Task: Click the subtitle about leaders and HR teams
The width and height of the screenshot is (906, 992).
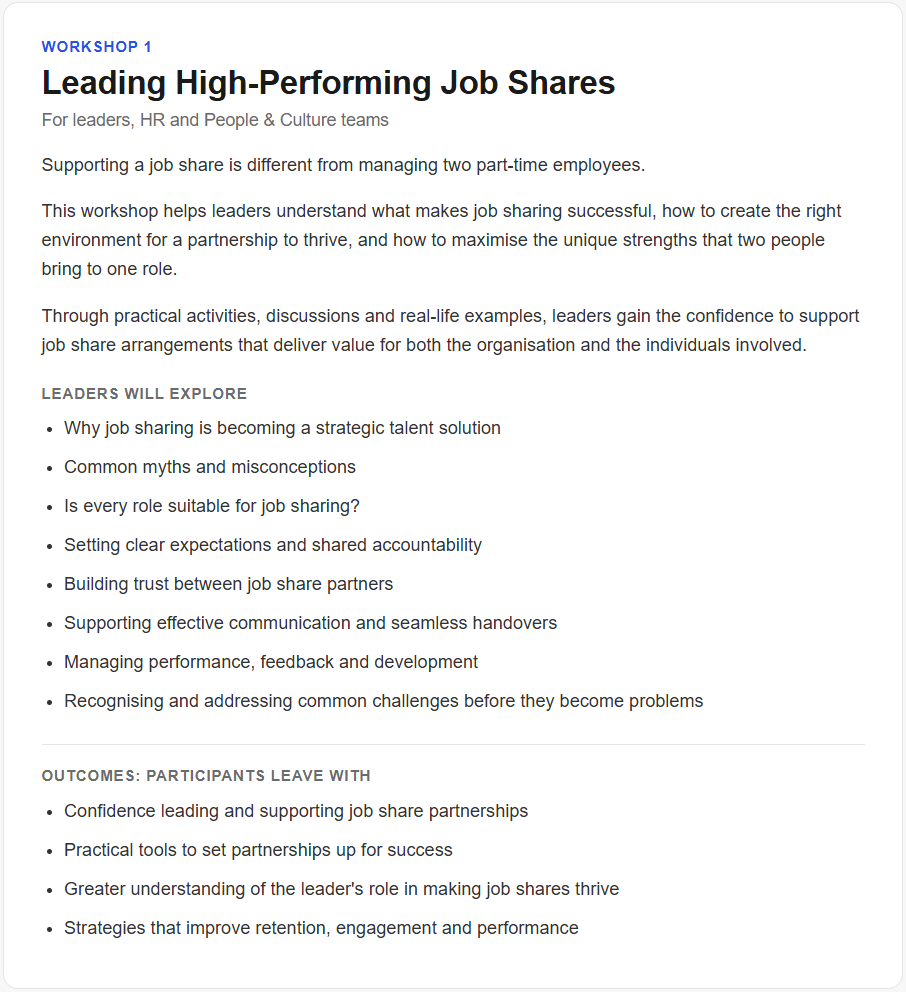Action: click(215, 120)
